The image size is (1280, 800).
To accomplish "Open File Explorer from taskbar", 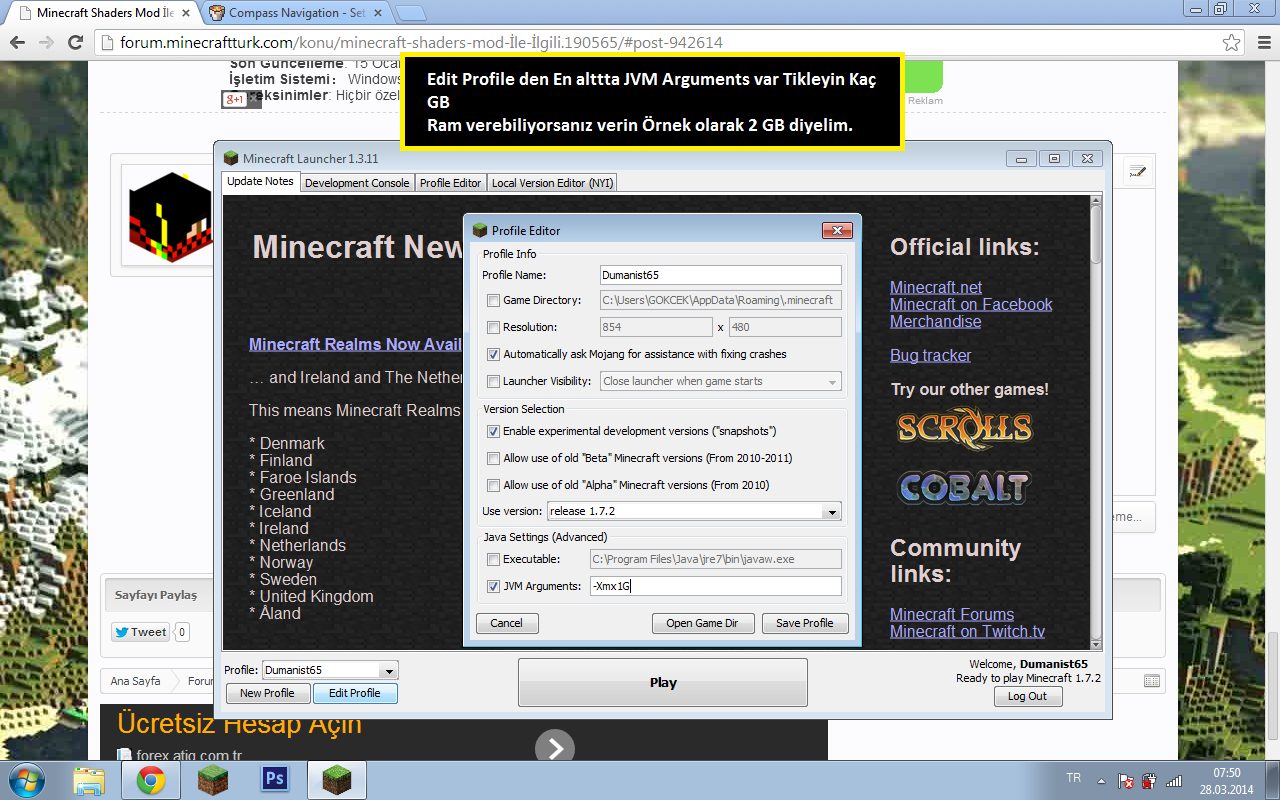I will 89,780.
